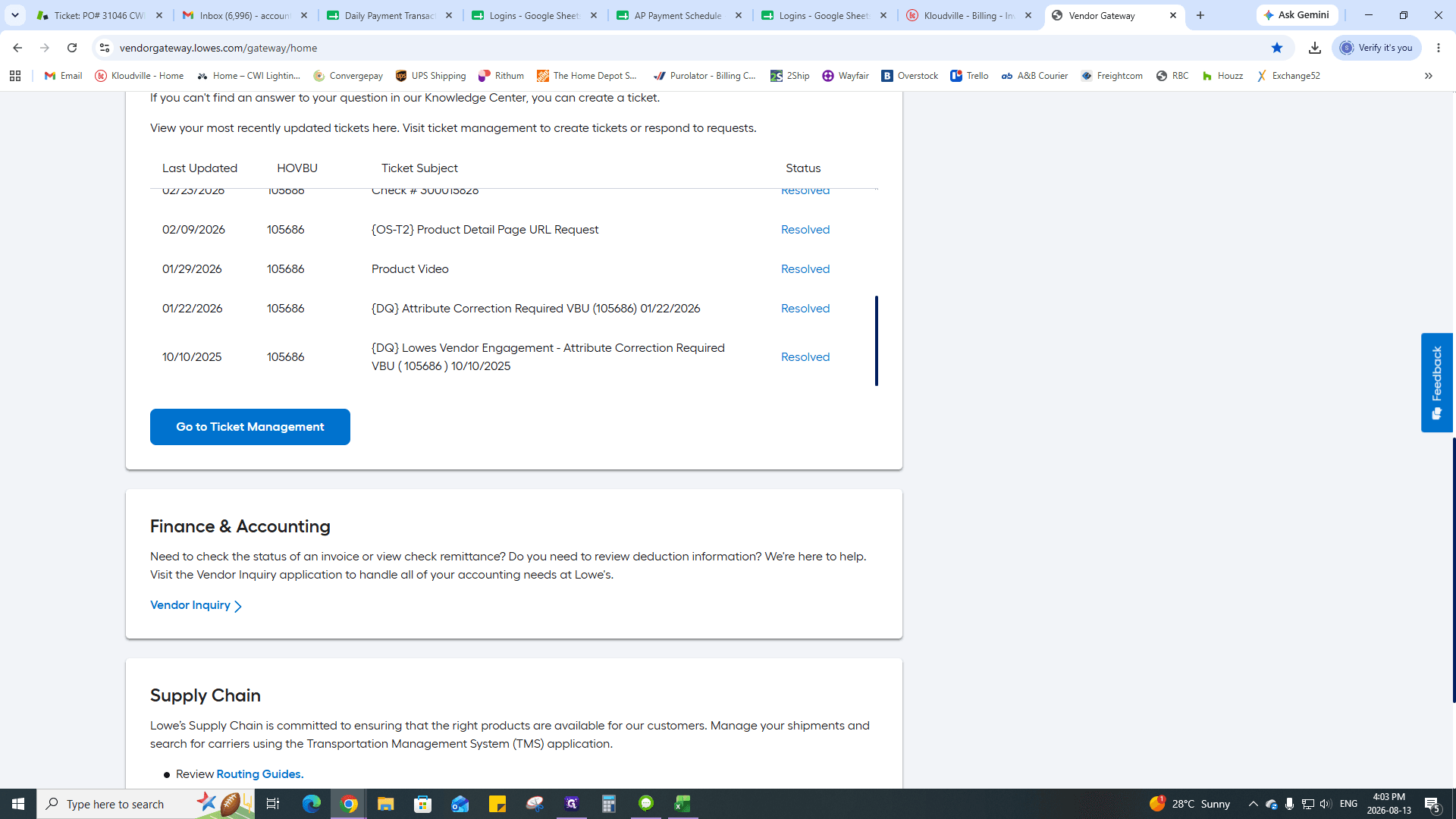The height and width of the screenshot is (819, 1456).
Task: Open Windows Start menu
Action: point(18,804)
